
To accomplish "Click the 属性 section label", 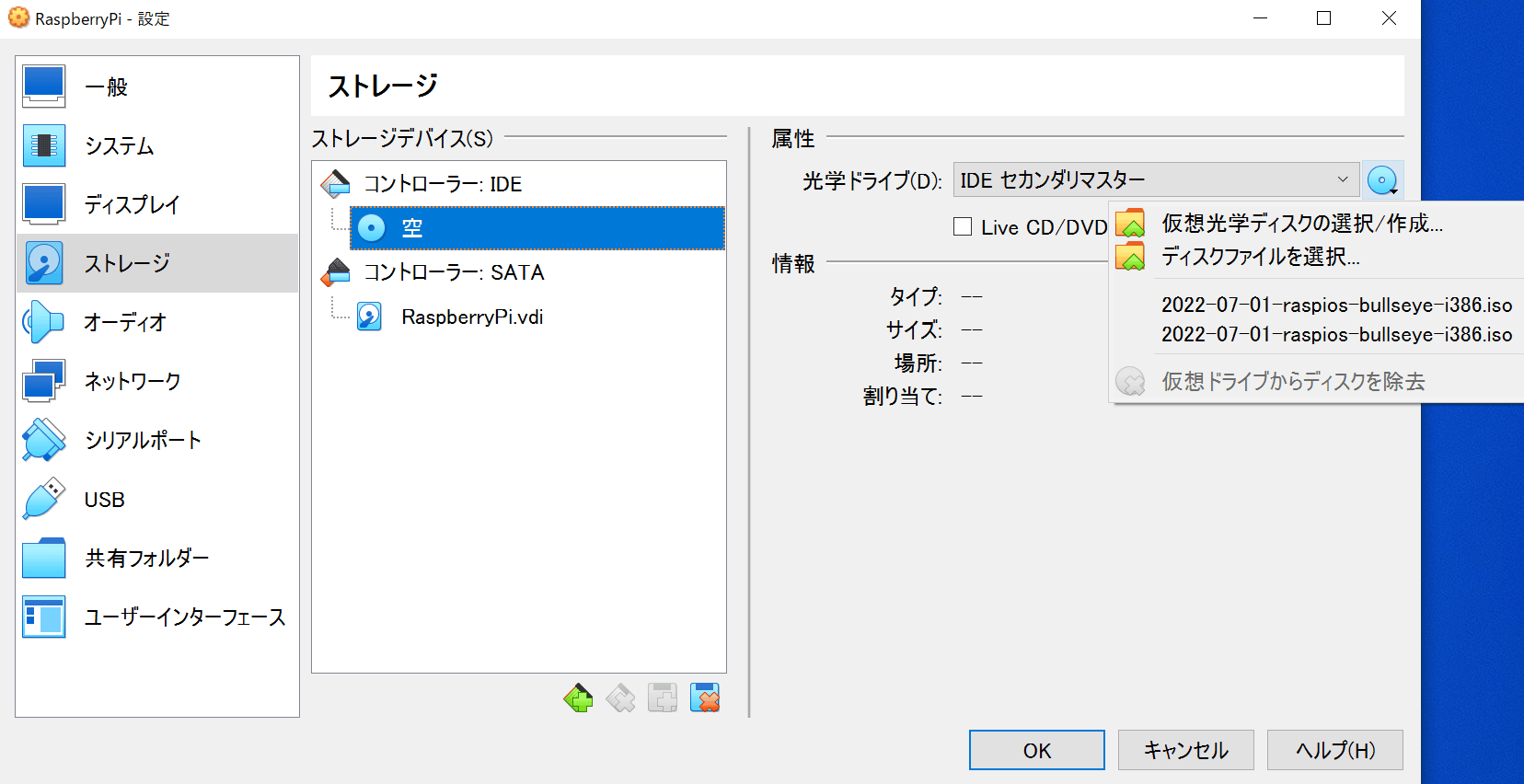I will coord(793,138).
